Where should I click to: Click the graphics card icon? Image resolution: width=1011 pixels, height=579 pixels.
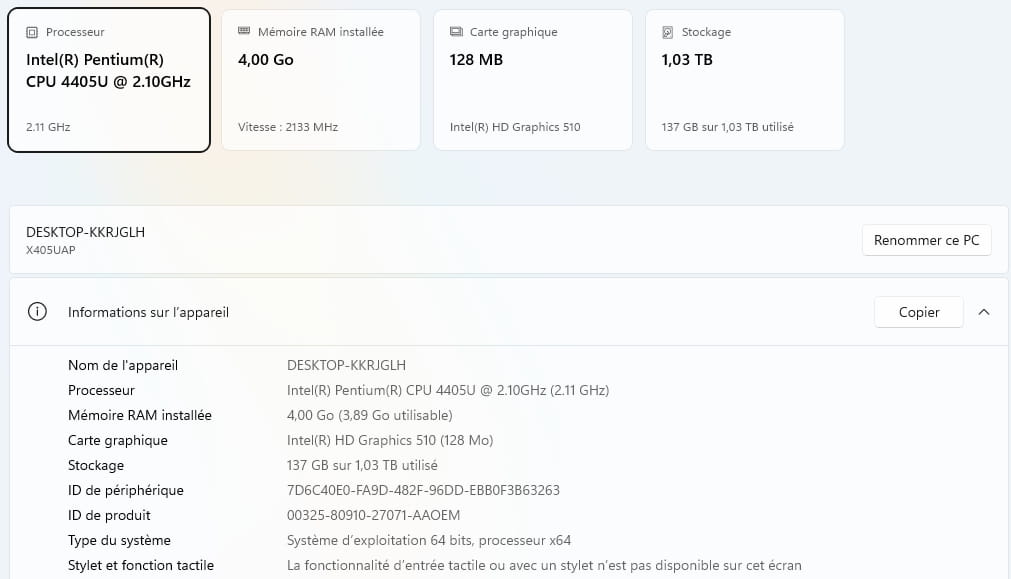(456, 32)
